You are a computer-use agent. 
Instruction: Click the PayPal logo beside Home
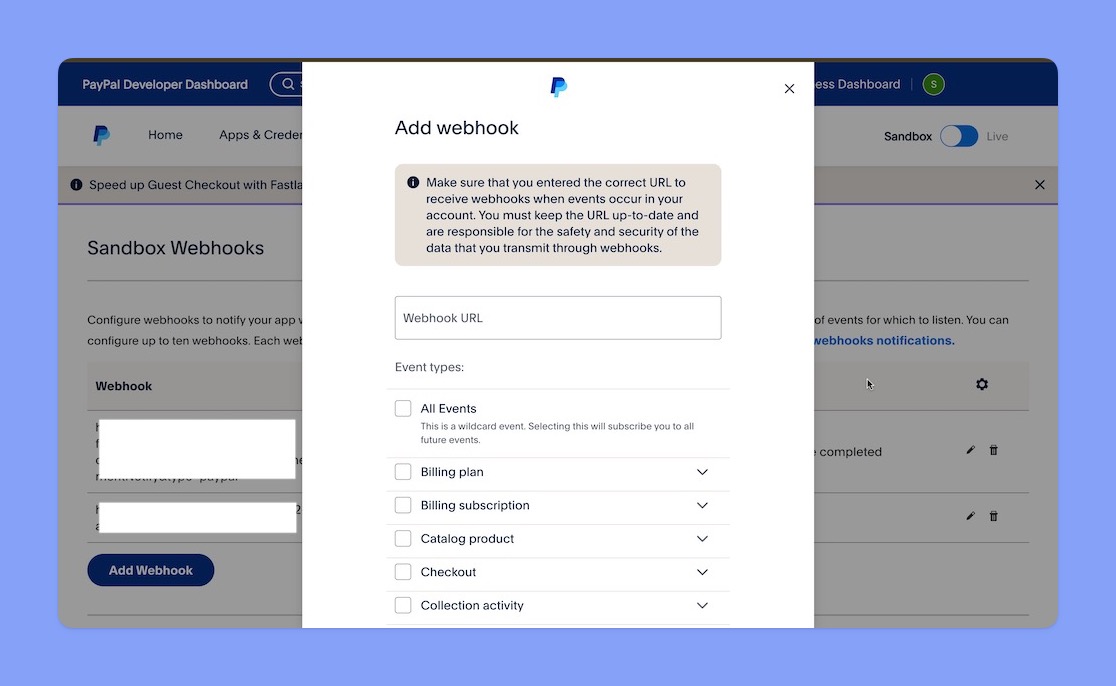101,135
